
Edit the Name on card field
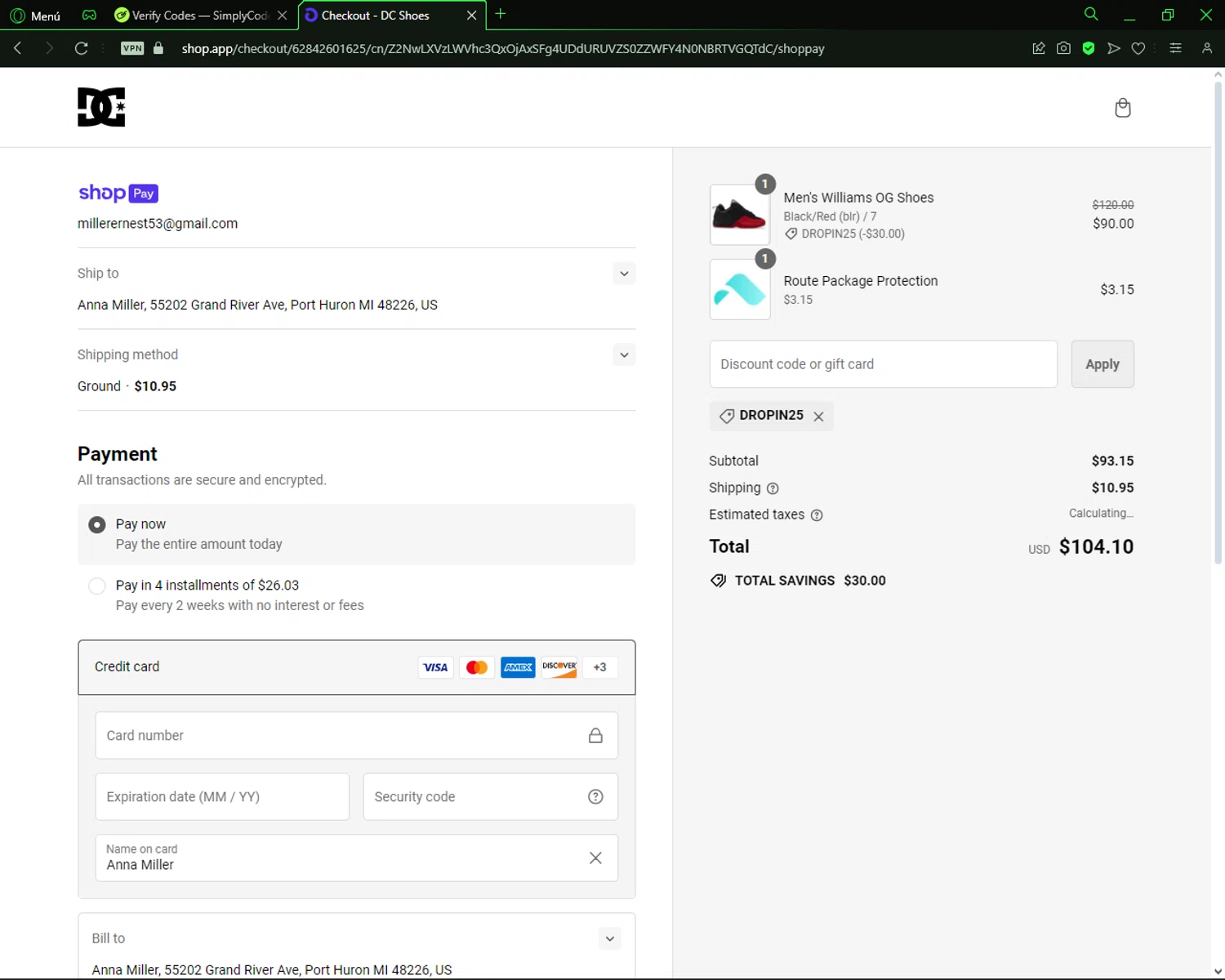[357, 858]
